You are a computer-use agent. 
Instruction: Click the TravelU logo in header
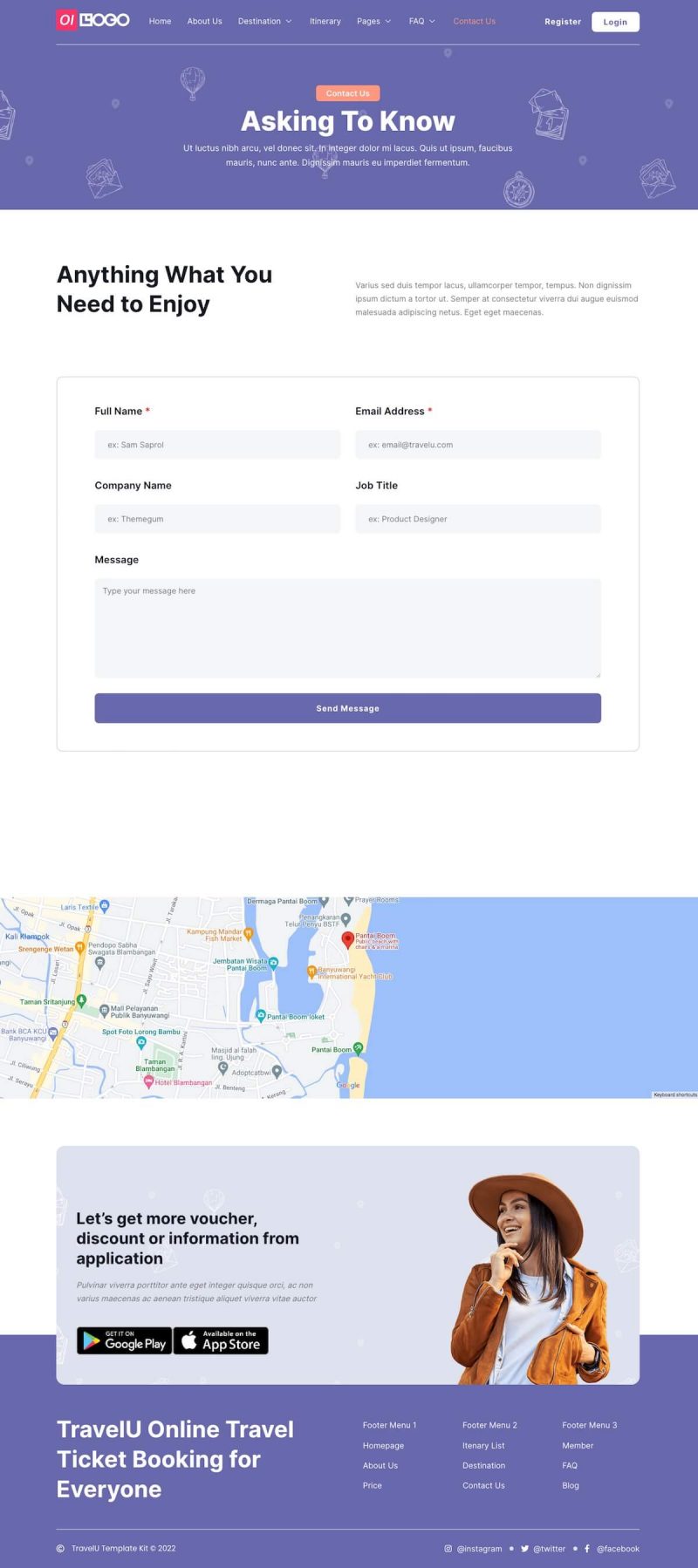[x=92, y=20]
